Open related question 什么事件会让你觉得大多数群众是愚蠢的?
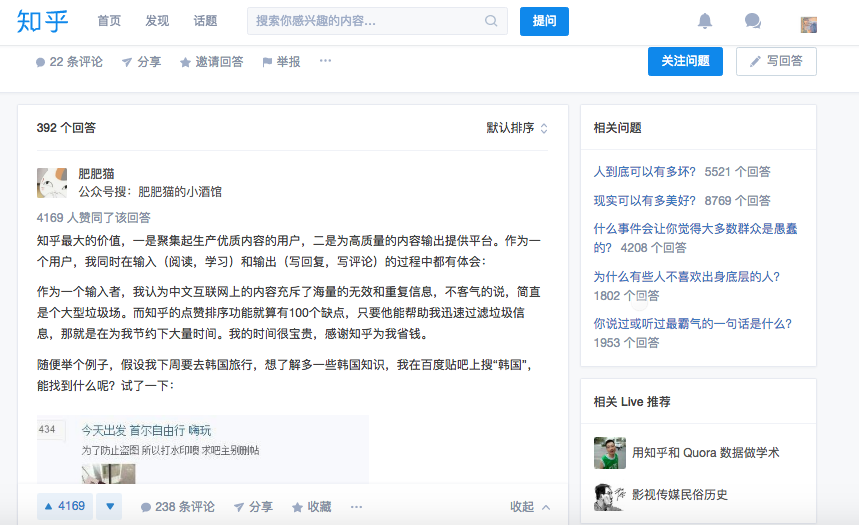859x525 pixels. tap(695, 238)
